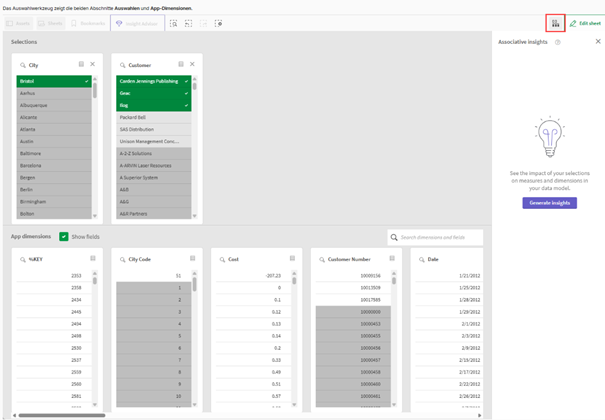Select Albuquerque in City list
The image size is (605, 420).
coord(54,105)
